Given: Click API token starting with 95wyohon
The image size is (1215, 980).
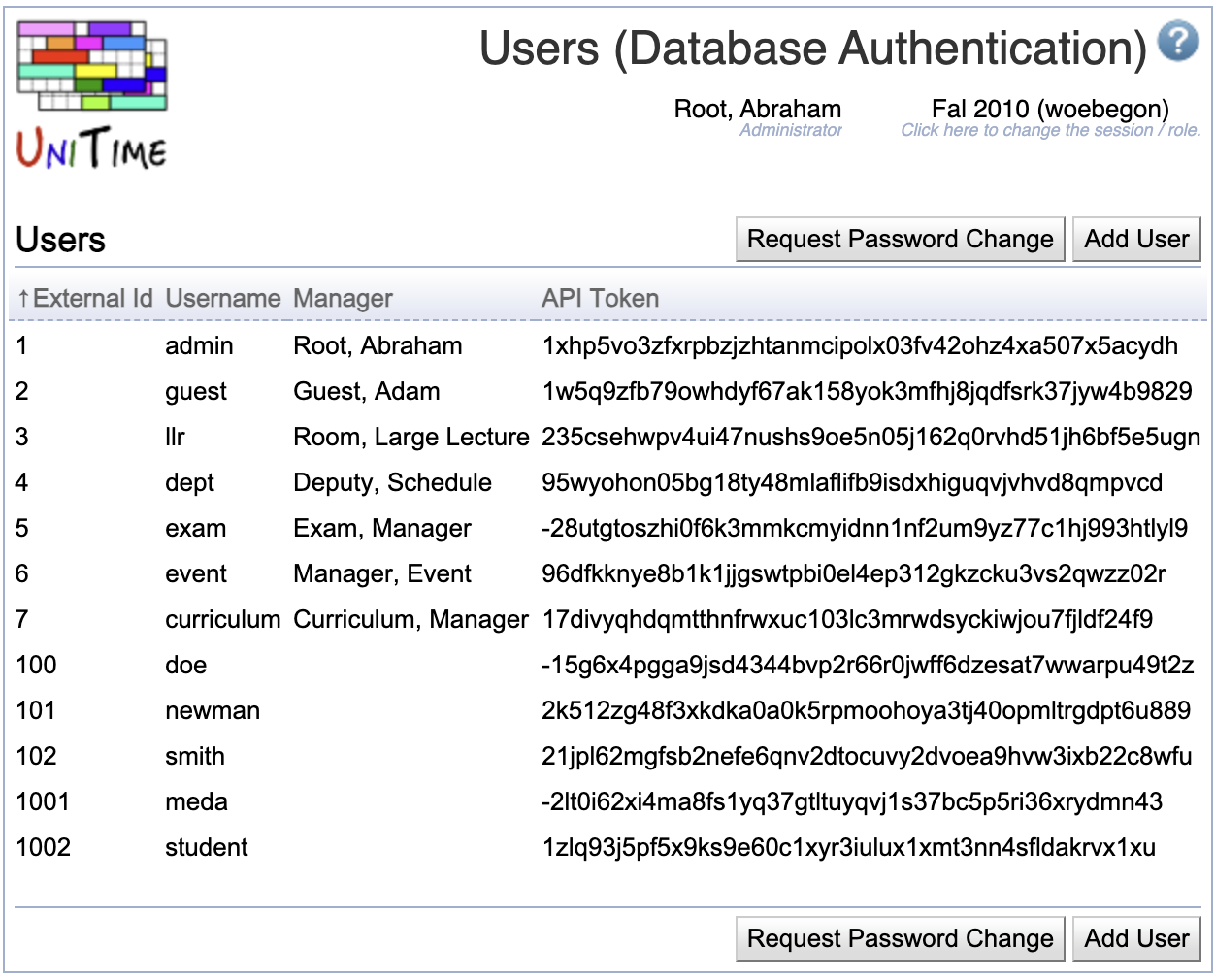Looking at the screenshot, I should coord(852,483).
